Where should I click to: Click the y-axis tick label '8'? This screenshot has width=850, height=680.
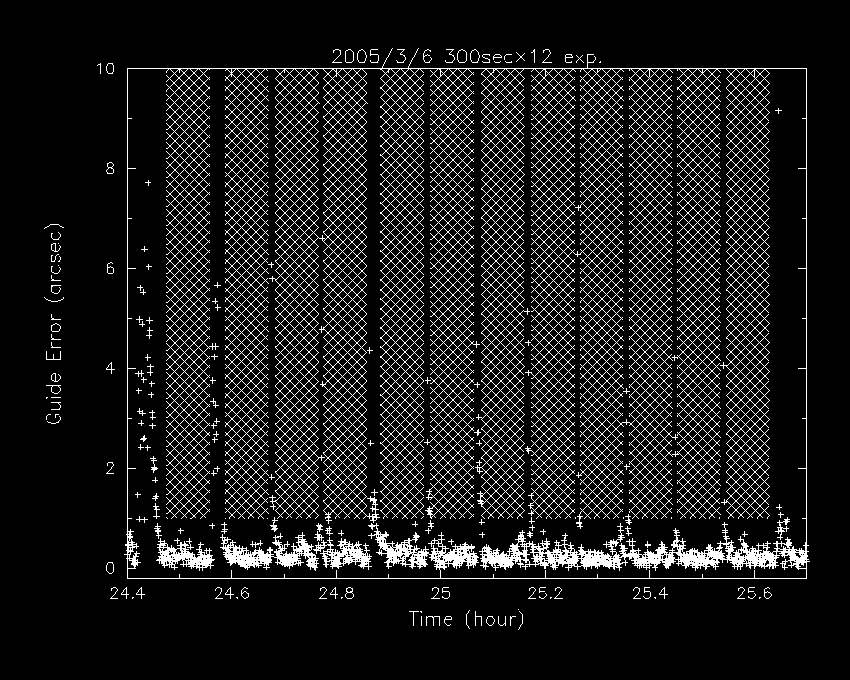tap(110, 169)
